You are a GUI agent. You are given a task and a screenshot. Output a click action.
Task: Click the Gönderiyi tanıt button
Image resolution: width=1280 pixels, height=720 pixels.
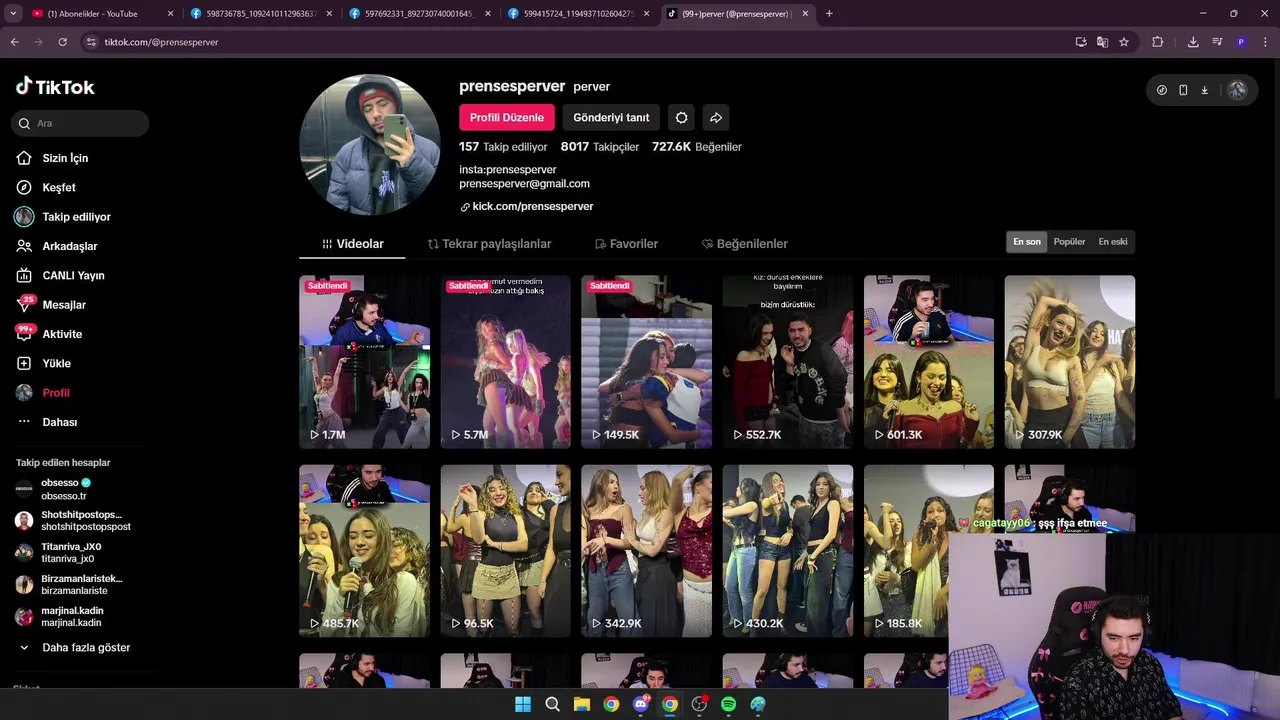pos(611,117)
